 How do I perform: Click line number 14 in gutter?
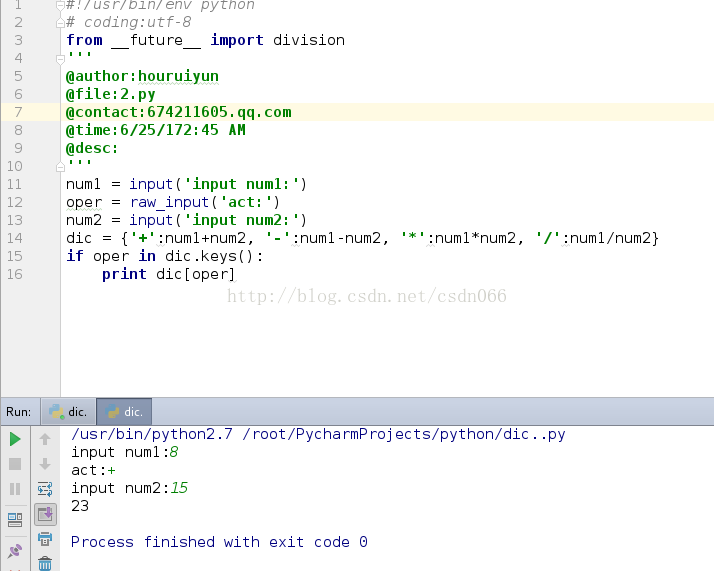coord(15,238)
